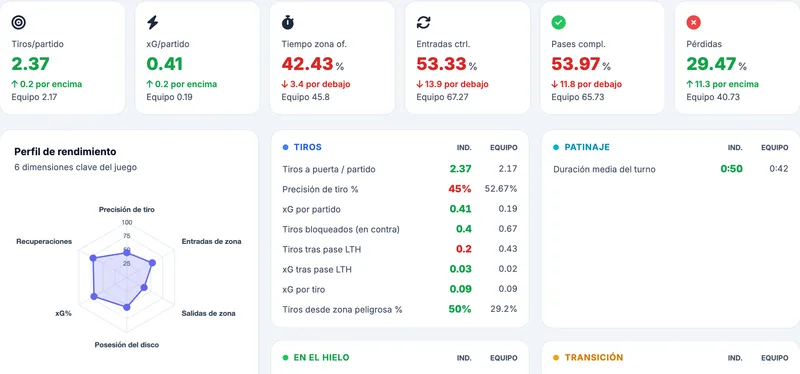The width and height of the screenshot is (800, 374).
Task: Click the EQUIPO column header in PATINAJE
Action: click(774, 147)
